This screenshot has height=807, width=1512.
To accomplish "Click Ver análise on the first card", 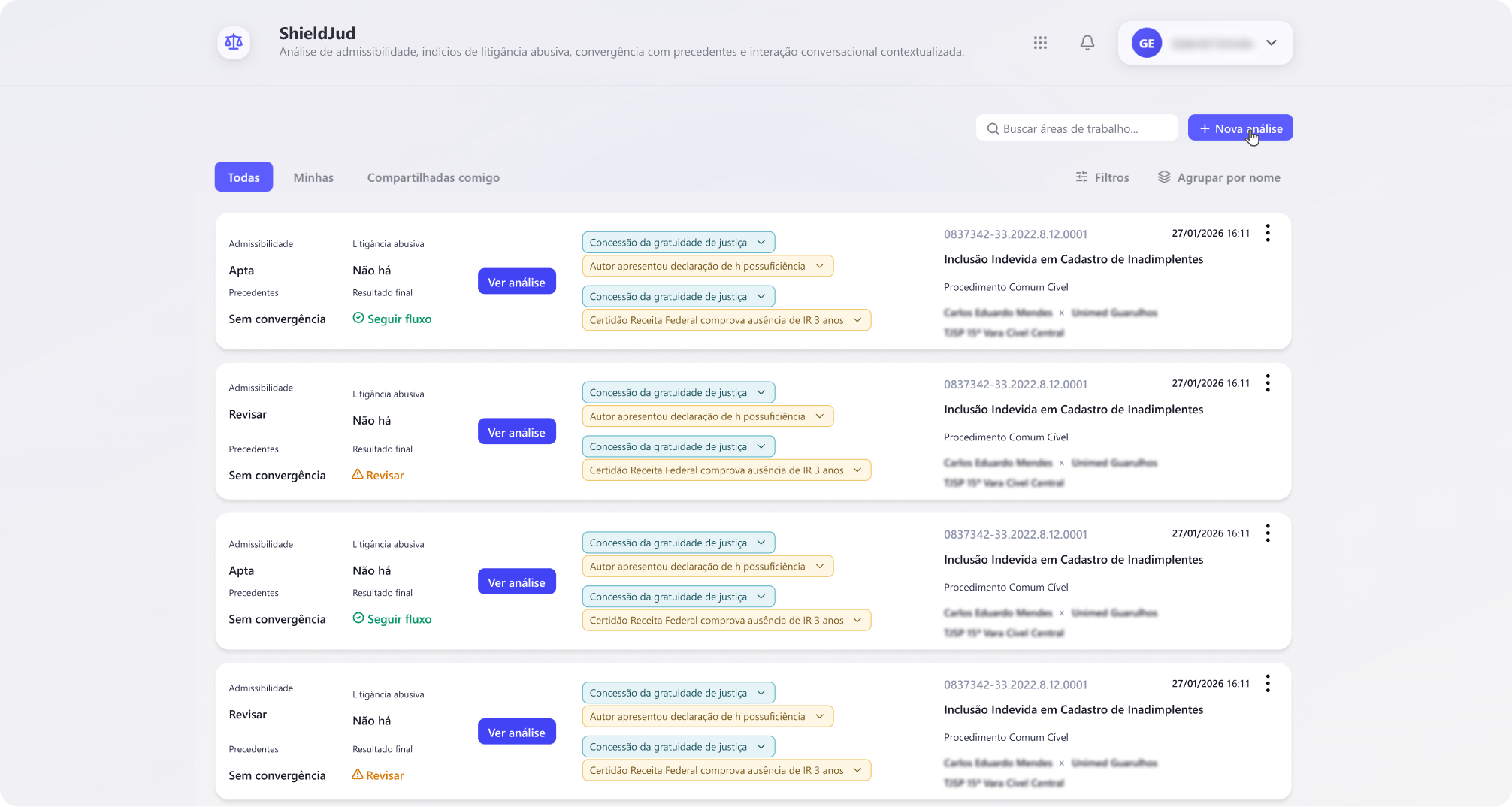I will [517, 282].
